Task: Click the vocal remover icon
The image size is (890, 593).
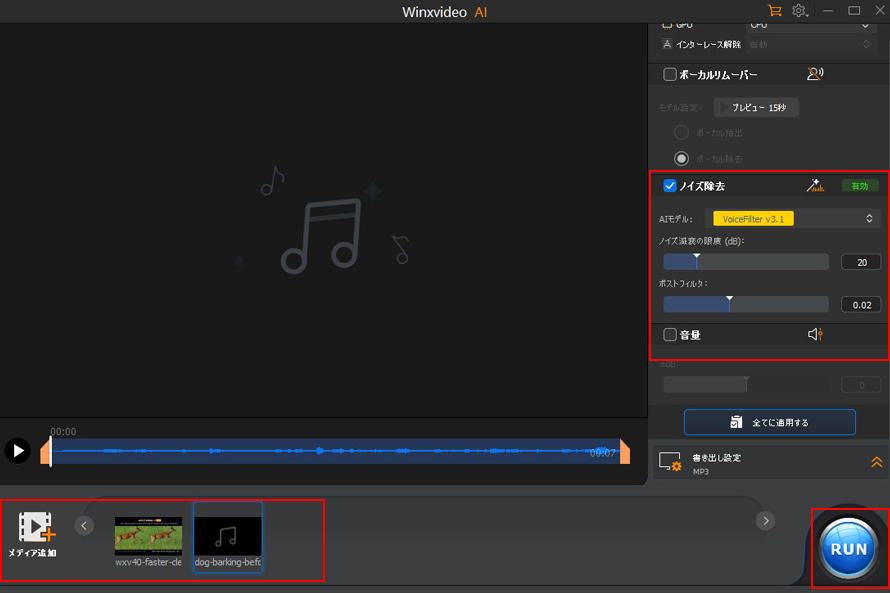Action: [x=815, y=73]
